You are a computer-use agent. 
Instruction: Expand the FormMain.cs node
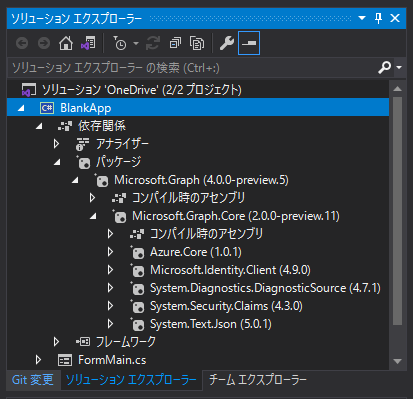(38, 360)
